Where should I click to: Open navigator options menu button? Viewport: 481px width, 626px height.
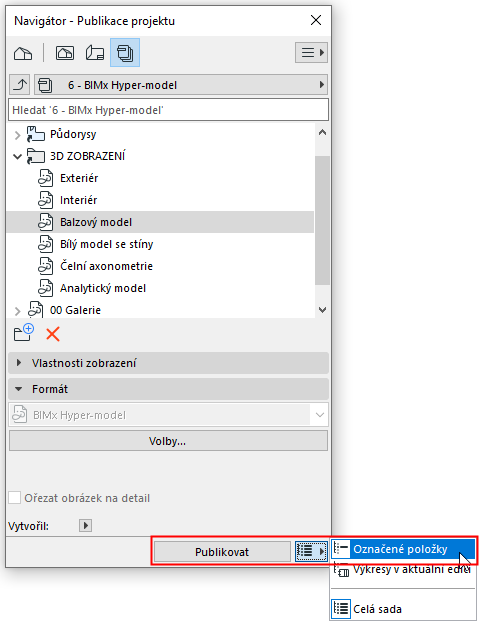311,53
